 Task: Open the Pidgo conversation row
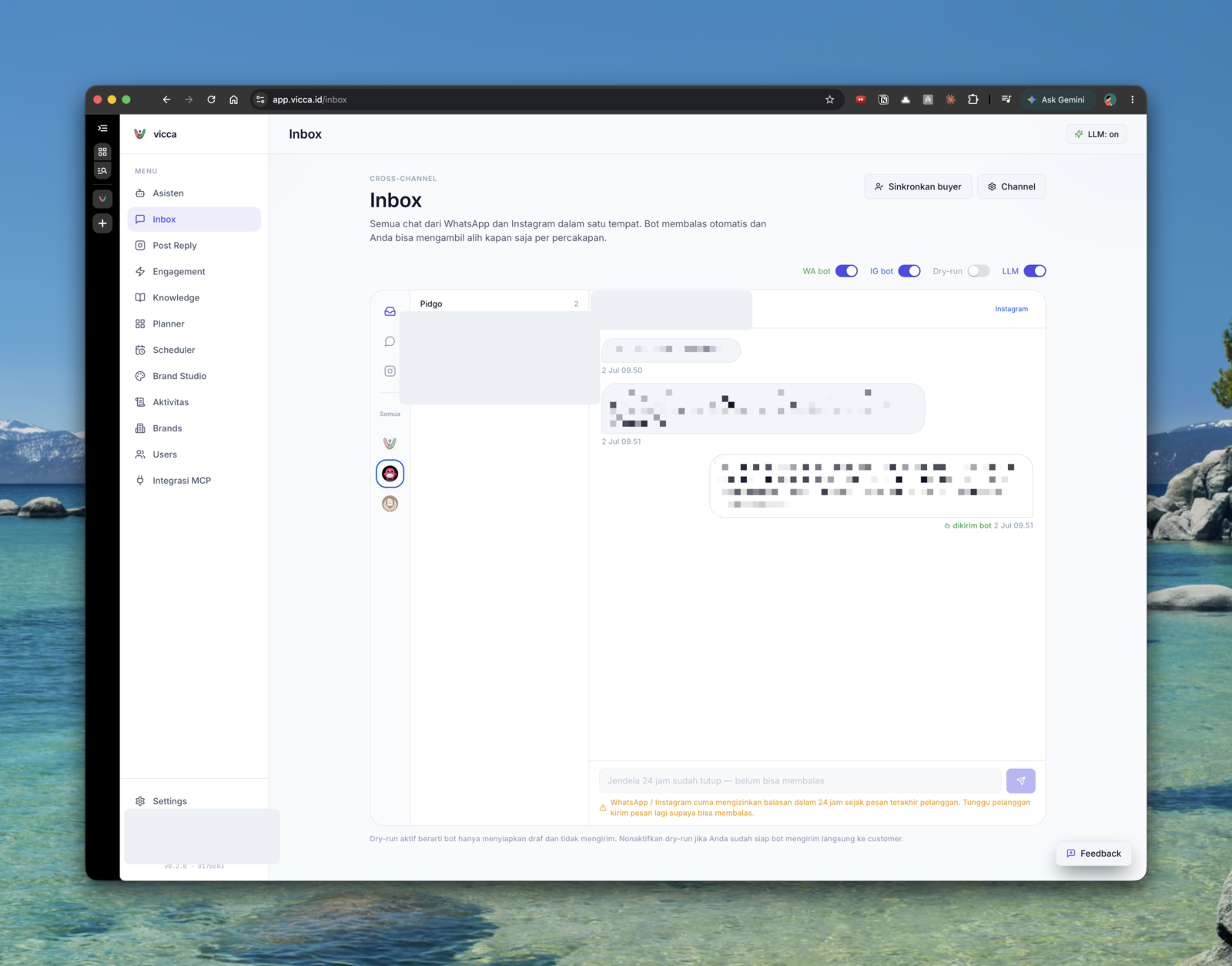[499, 304]
